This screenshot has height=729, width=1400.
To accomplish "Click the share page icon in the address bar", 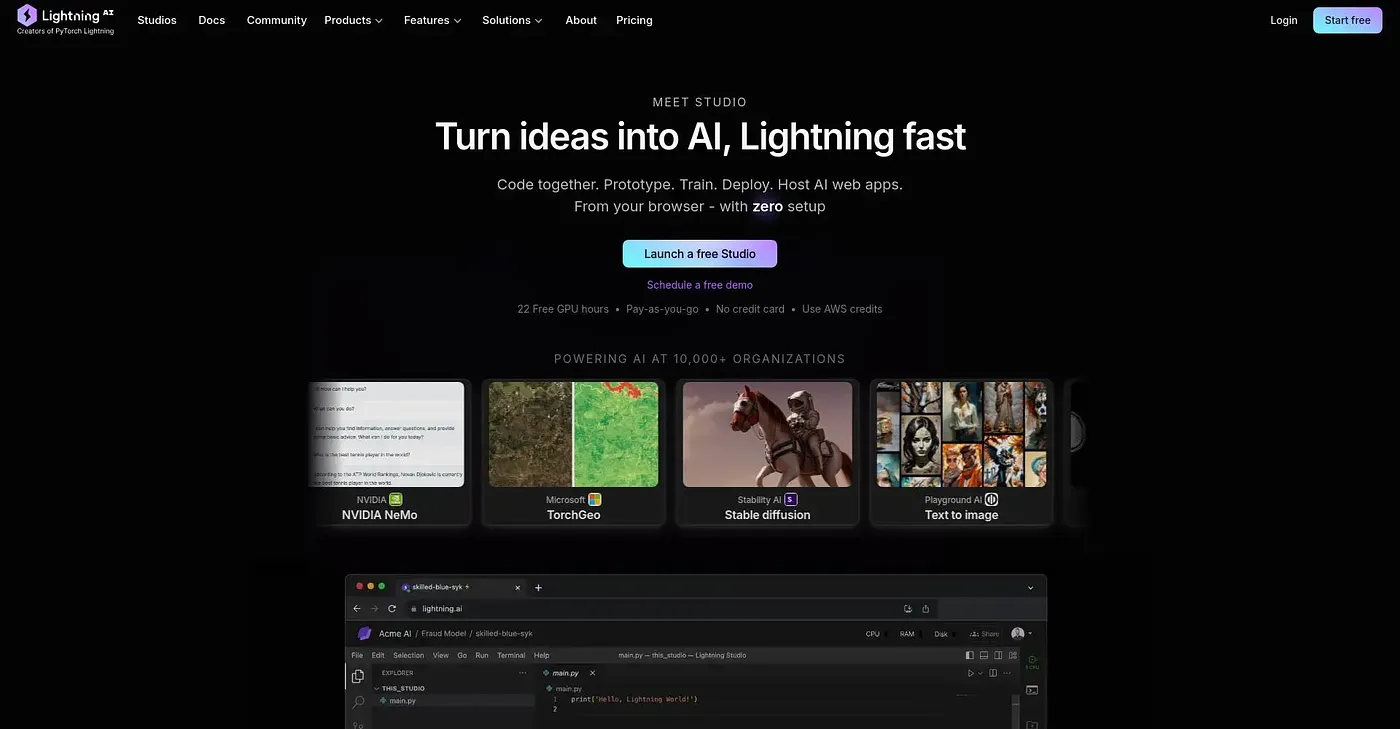I will coord(926,608).
